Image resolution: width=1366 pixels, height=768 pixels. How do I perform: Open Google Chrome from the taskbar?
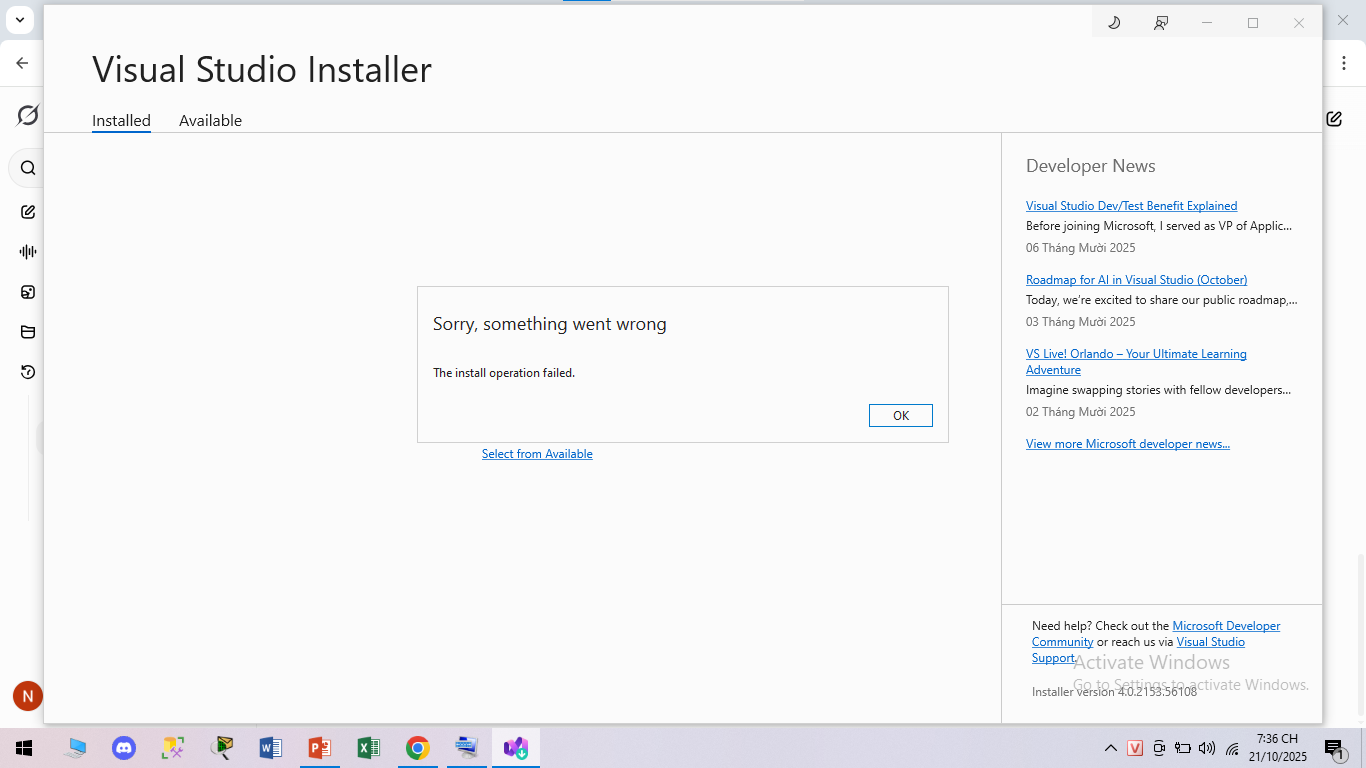coord(417,748)
